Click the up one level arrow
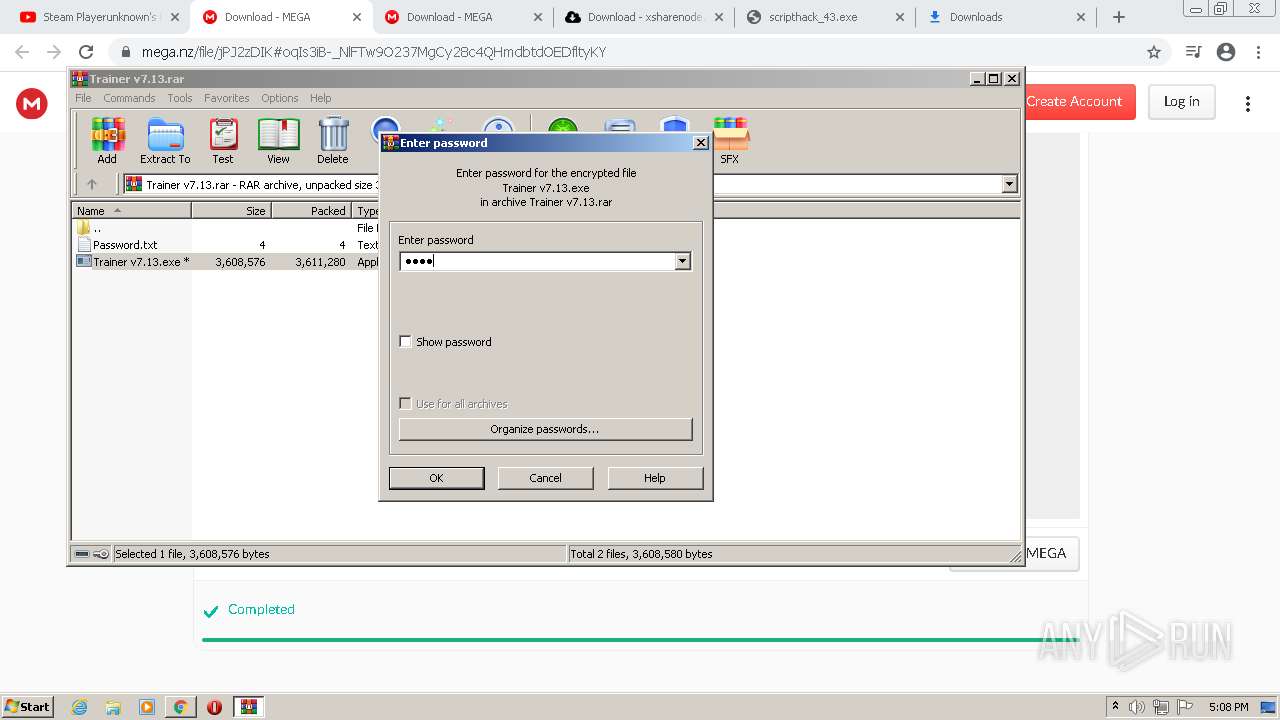 coord(92,184)
